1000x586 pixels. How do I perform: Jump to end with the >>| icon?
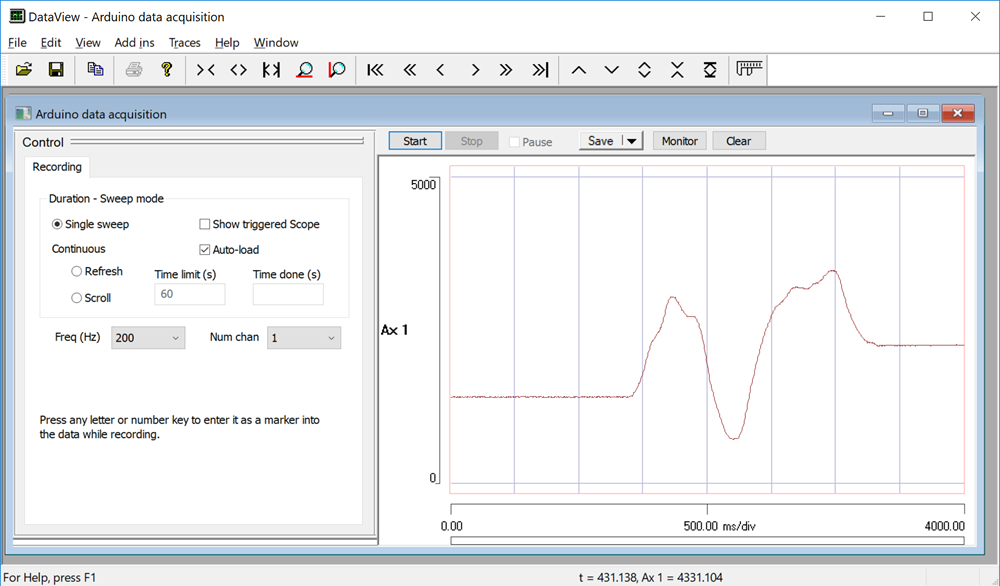[x=540, y=70]
